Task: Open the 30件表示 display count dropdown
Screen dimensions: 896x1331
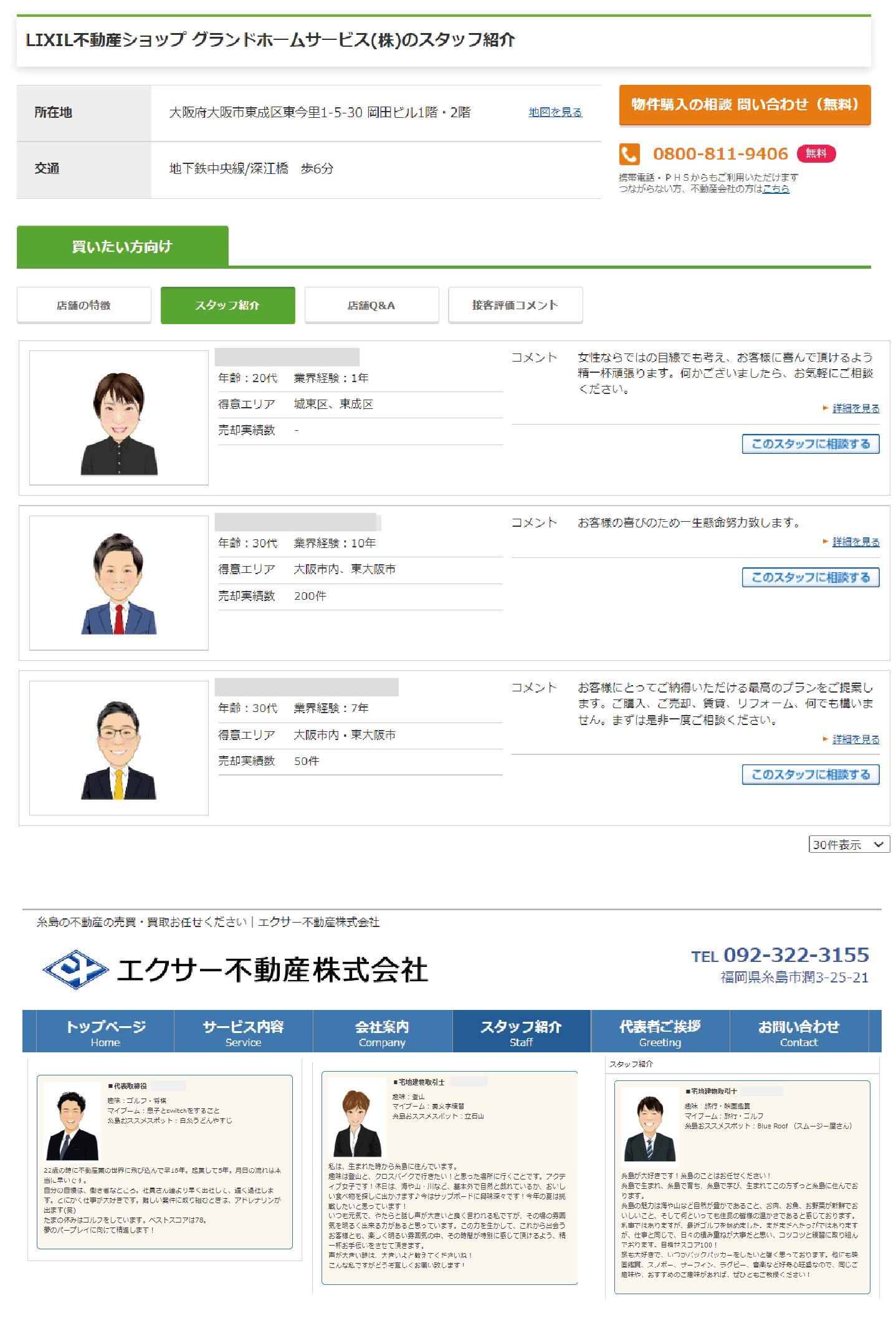Action: [849, 844]
